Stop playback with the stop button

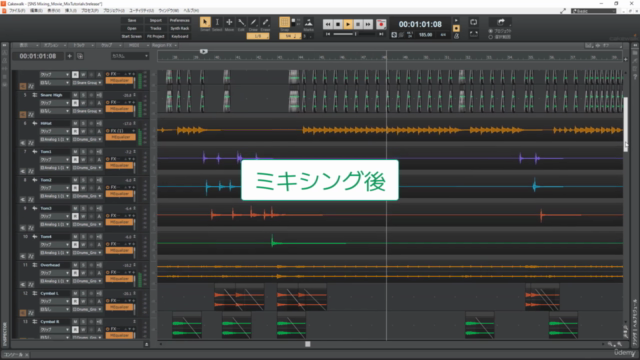[338, 24]
